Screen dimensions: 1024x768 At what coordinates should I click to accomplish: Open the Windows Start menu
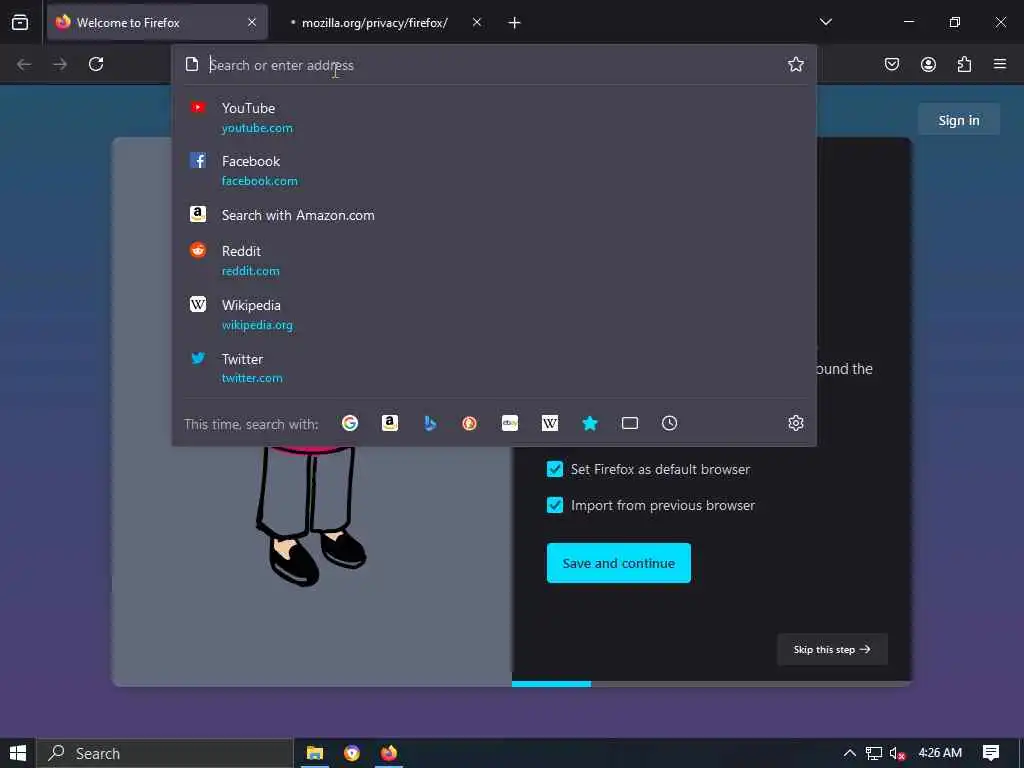pos(18,753)
